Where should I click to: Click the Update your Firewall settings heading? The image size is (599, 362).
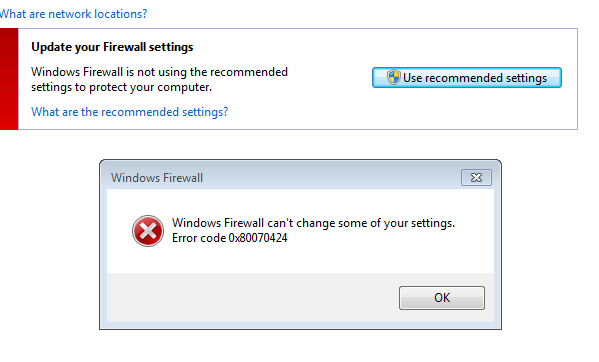[x=112, y=47]
